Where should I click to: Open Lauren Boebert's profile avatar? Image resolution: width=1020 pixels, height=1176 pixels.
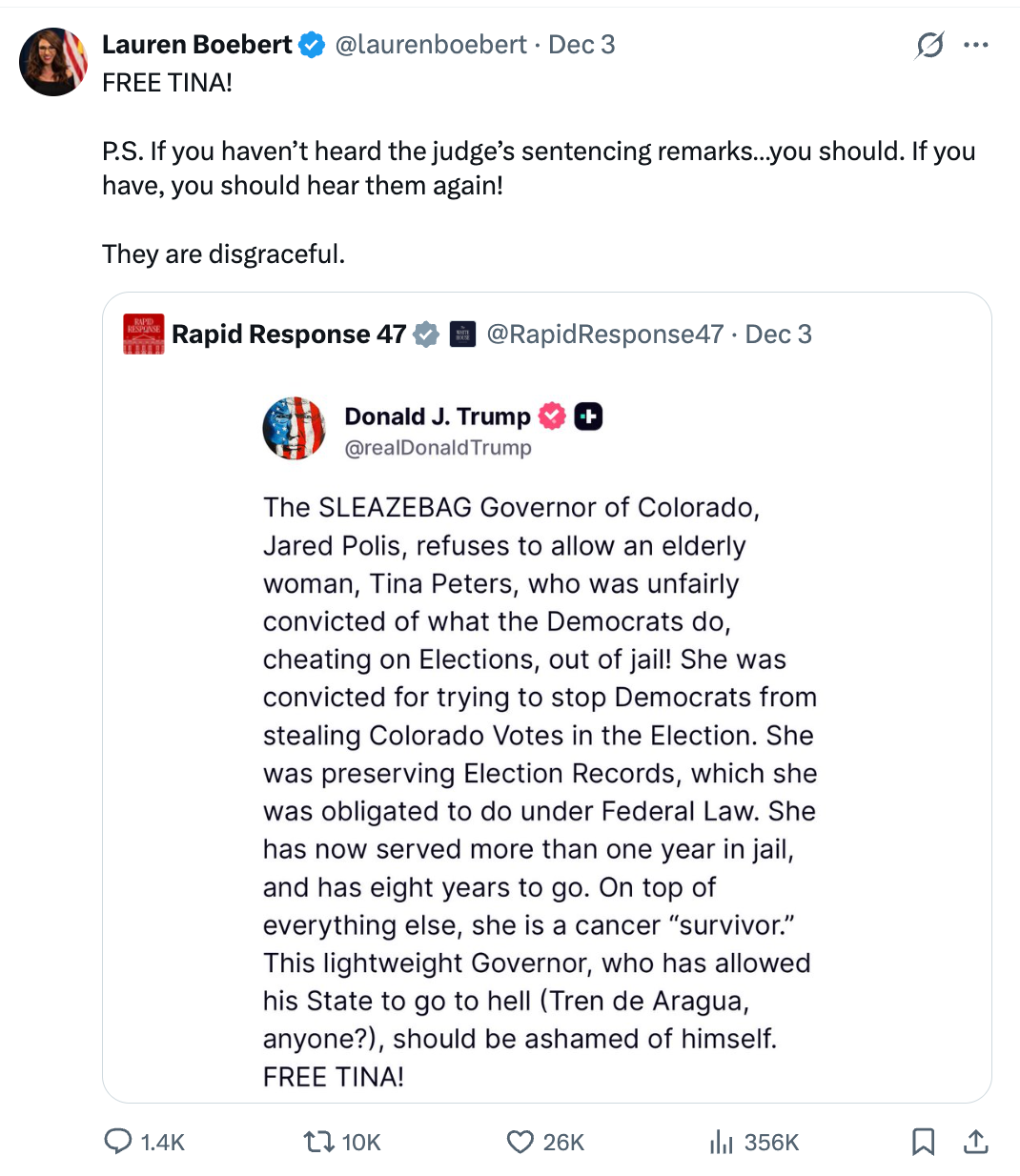click(x=53, y=62)
